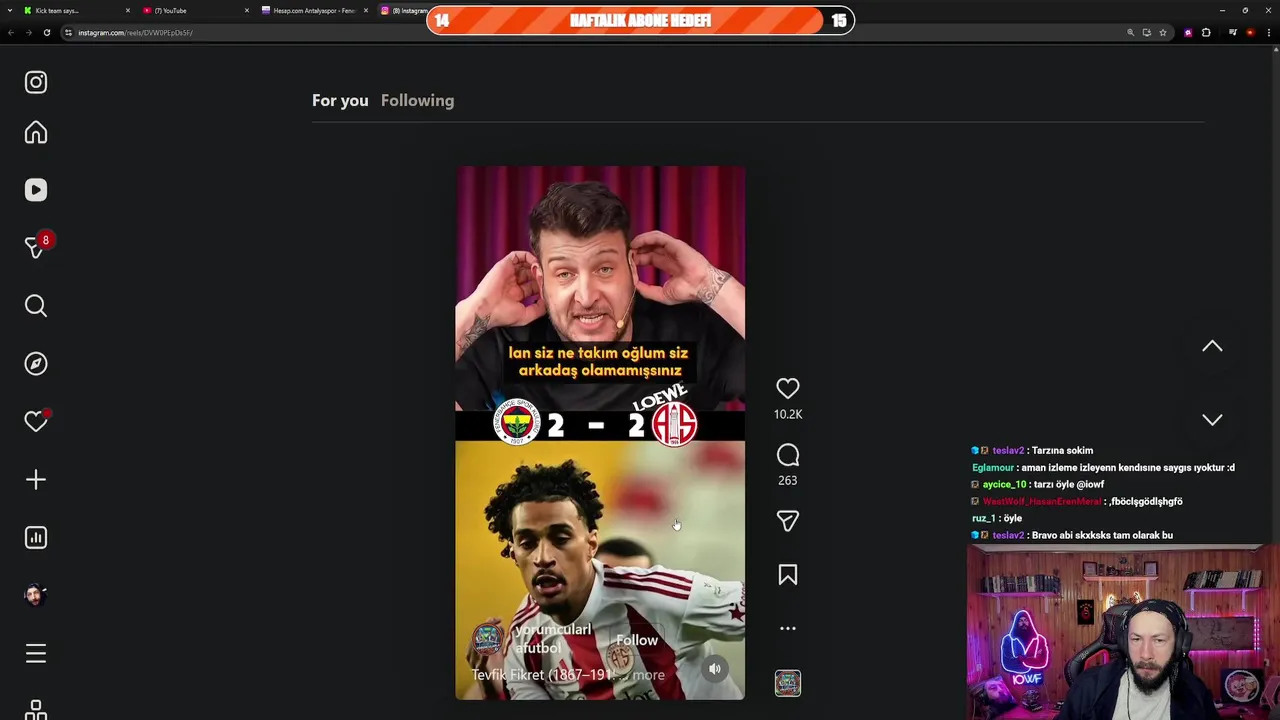1280x720 pixels.
Task: Click install app icon in address bar
Action: [x=1147, y=32]
